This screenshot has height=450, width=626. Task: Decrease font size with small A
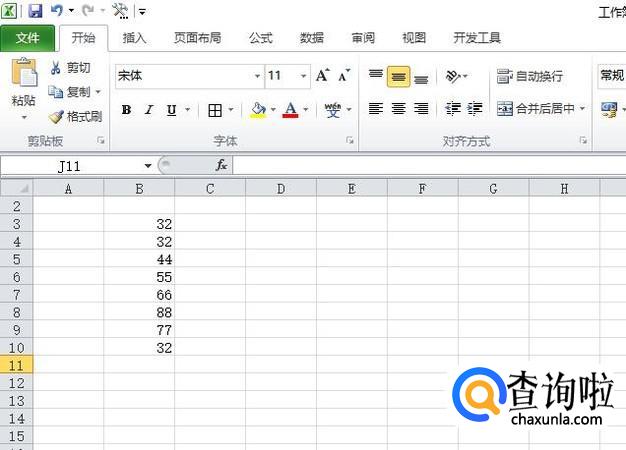point(344,75)
